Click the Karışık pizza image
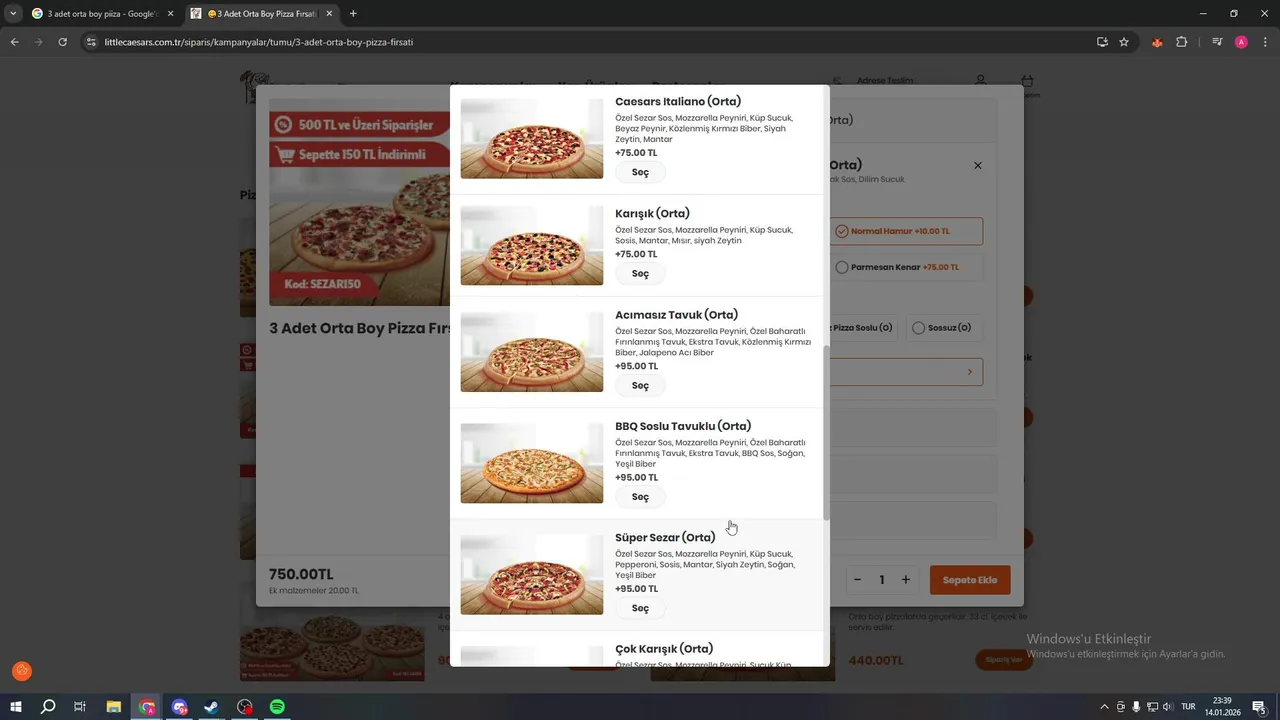This screenshot has width=1280, height=720. click(x=532, y=246)
